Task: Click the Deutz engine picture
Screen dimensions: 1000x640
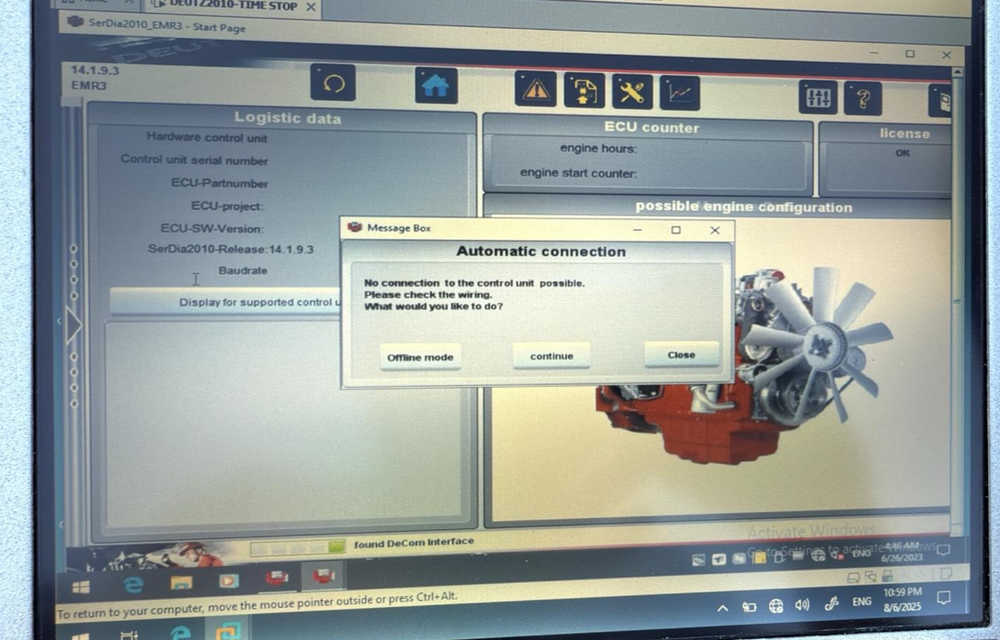Action: point(744,365)
